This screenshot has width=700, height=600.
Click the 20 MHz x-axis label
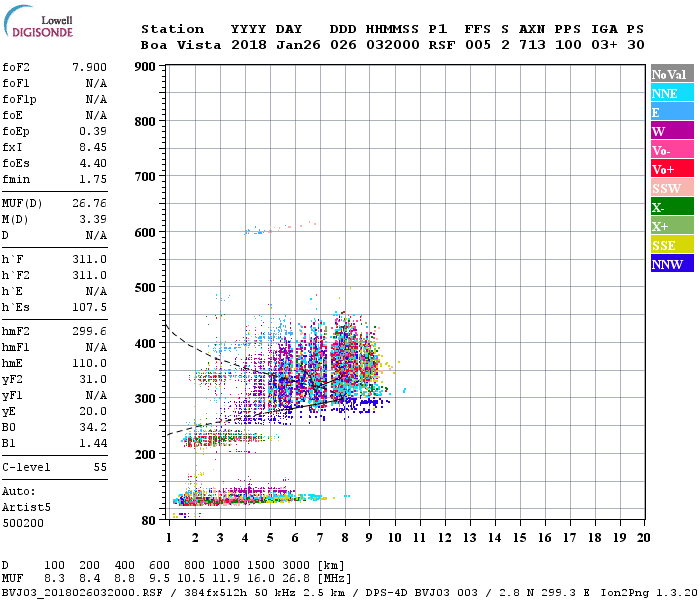tap(643, 538)
